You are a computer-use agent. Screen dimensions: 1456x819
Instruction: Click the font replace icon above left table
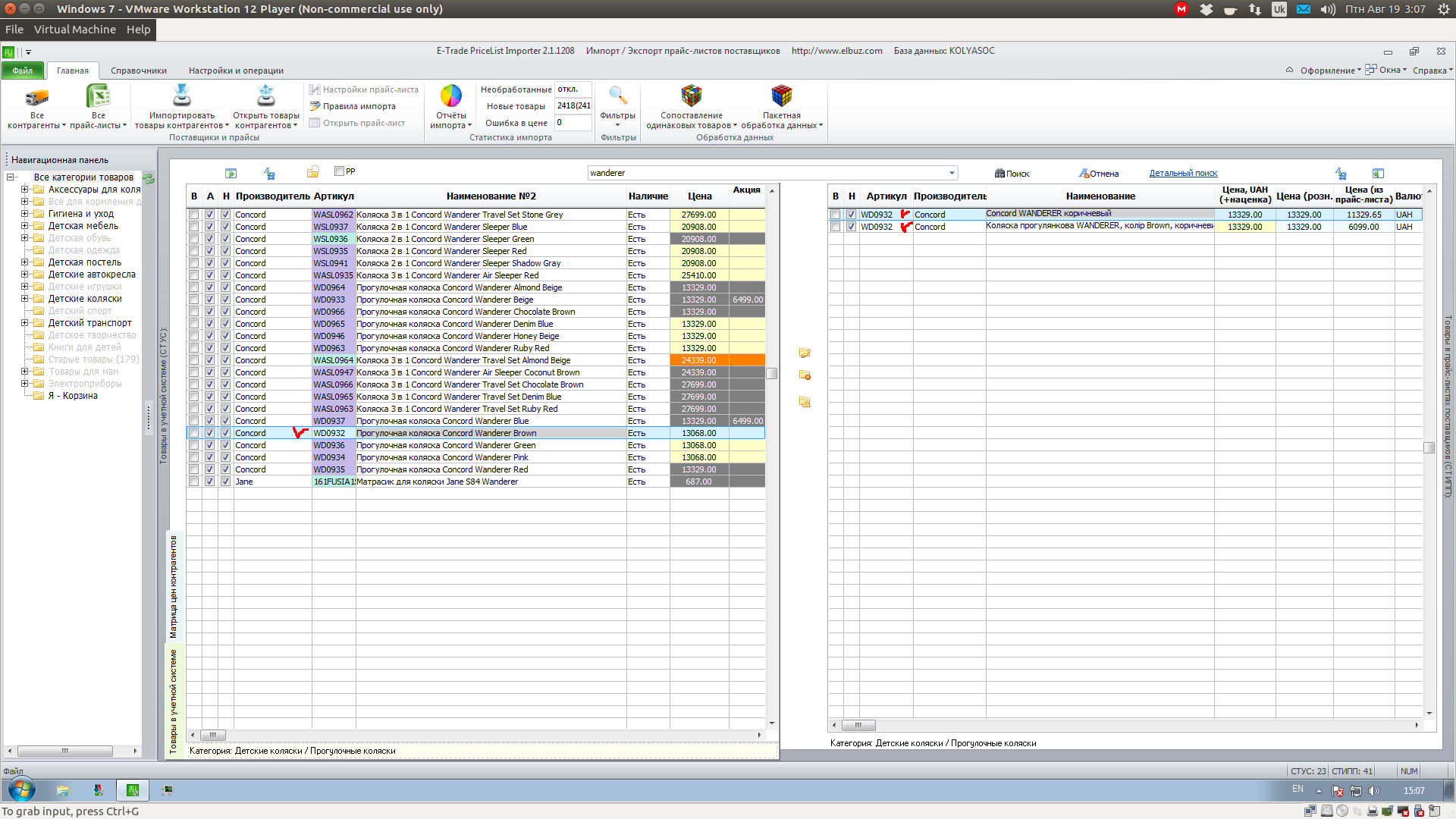click(269, 173)
